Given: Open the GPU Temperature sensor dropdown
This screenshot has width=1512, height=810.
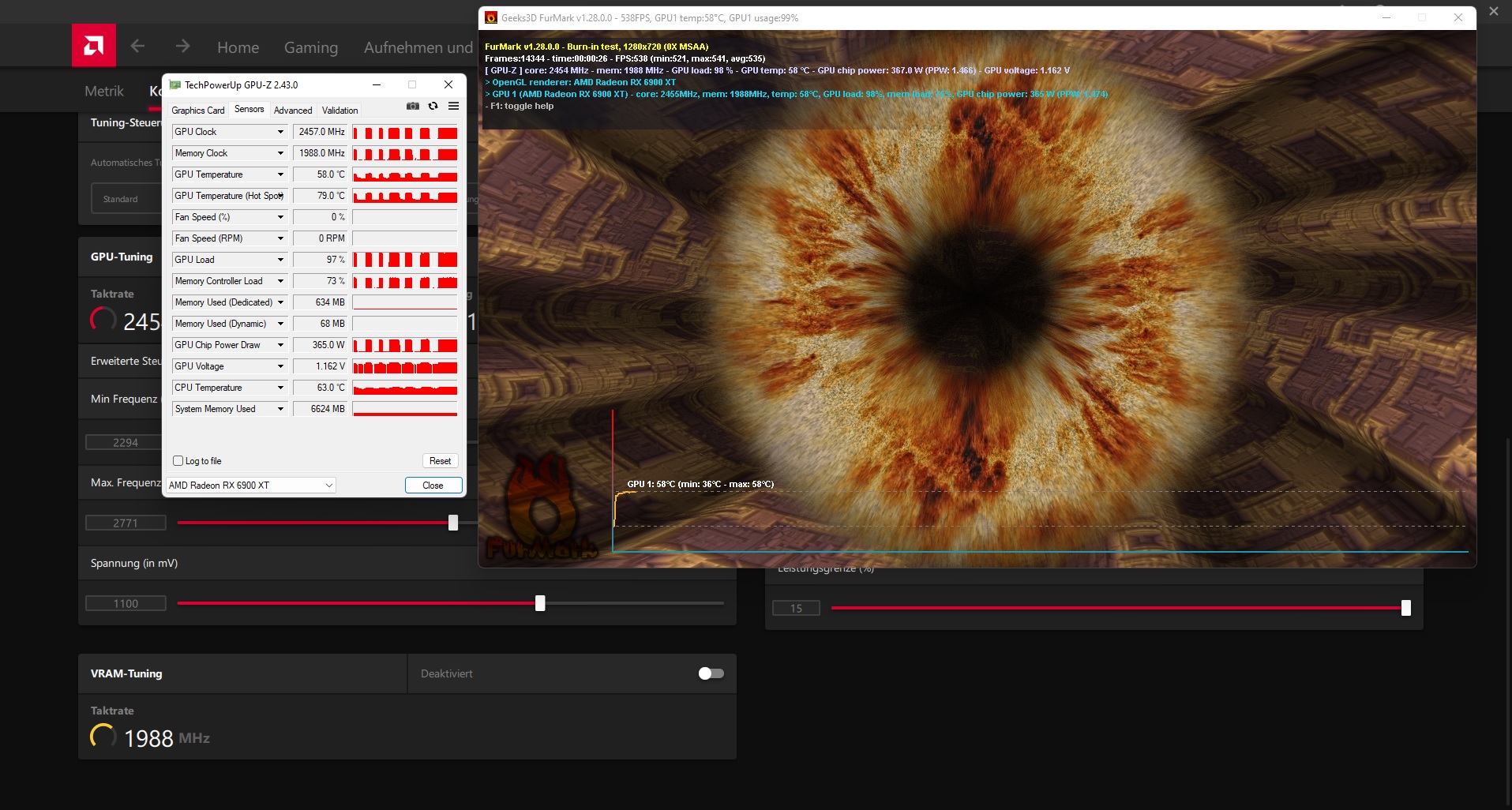Looking at the screenshot, I should click(x=280, y=174).
